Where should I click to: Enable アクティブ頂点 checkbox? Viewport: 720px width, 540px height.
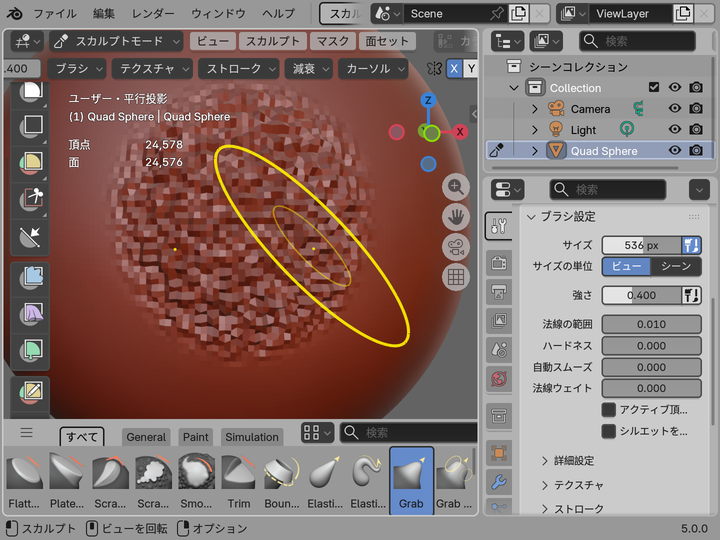(608, 410)
